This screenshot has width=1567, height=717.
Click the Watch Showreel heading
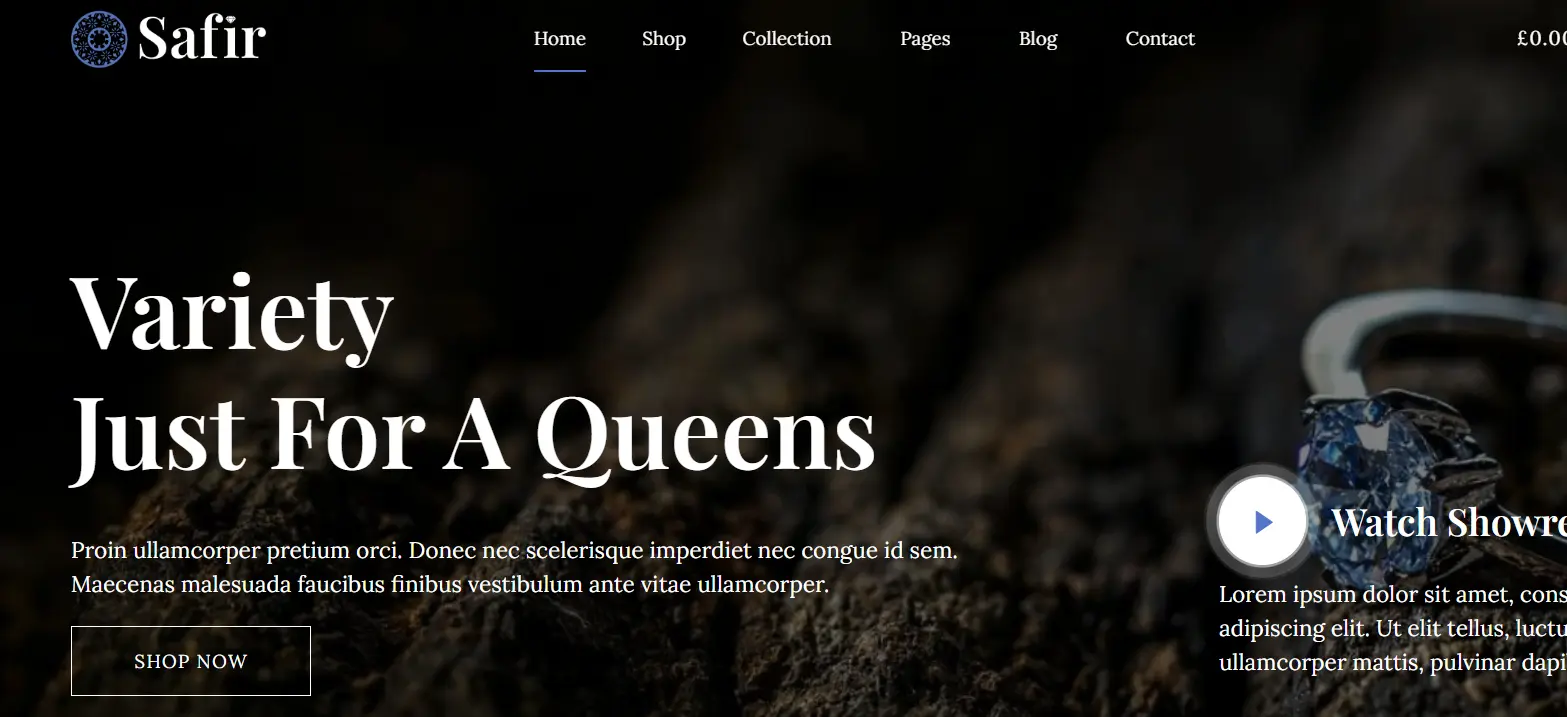pyautogui.click(x=1448, y=522)
